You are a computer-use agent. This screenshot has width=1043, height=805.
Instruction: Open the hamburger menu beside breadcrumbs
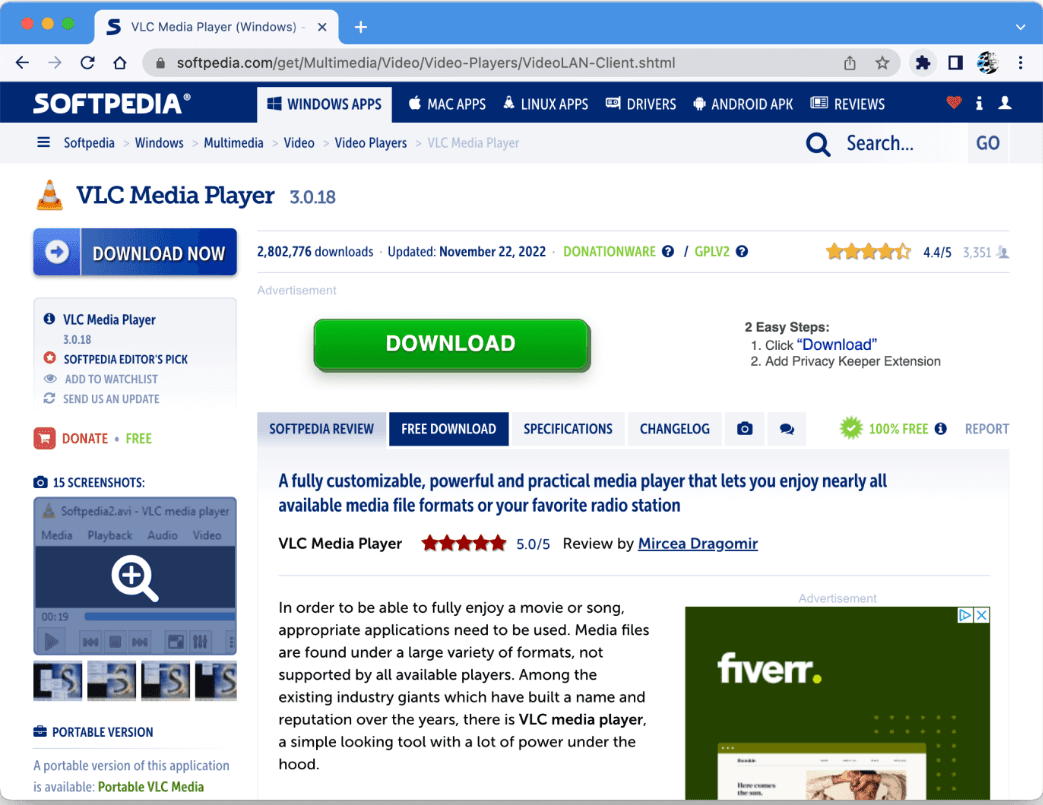click(x=43, y=142)
